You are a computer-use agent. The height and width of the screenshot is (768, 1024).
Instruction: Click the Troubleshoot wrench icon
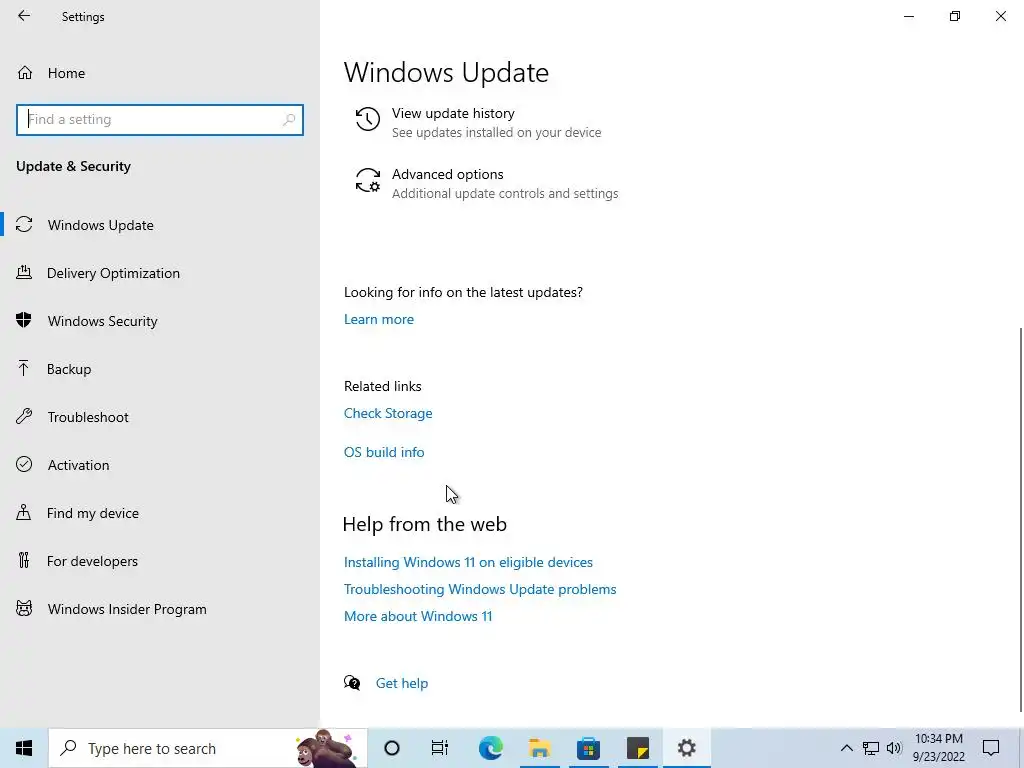click(x=24, y=416)
